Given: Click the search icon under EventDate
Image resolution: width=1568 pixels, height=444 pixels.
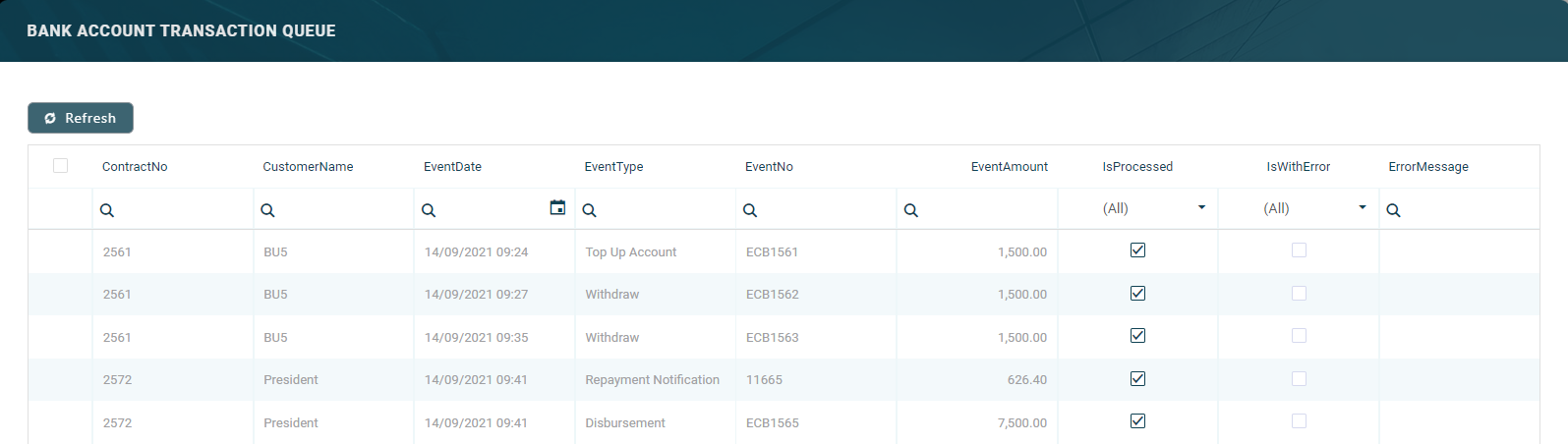Looking at the screenshot, I should point(429,210).
